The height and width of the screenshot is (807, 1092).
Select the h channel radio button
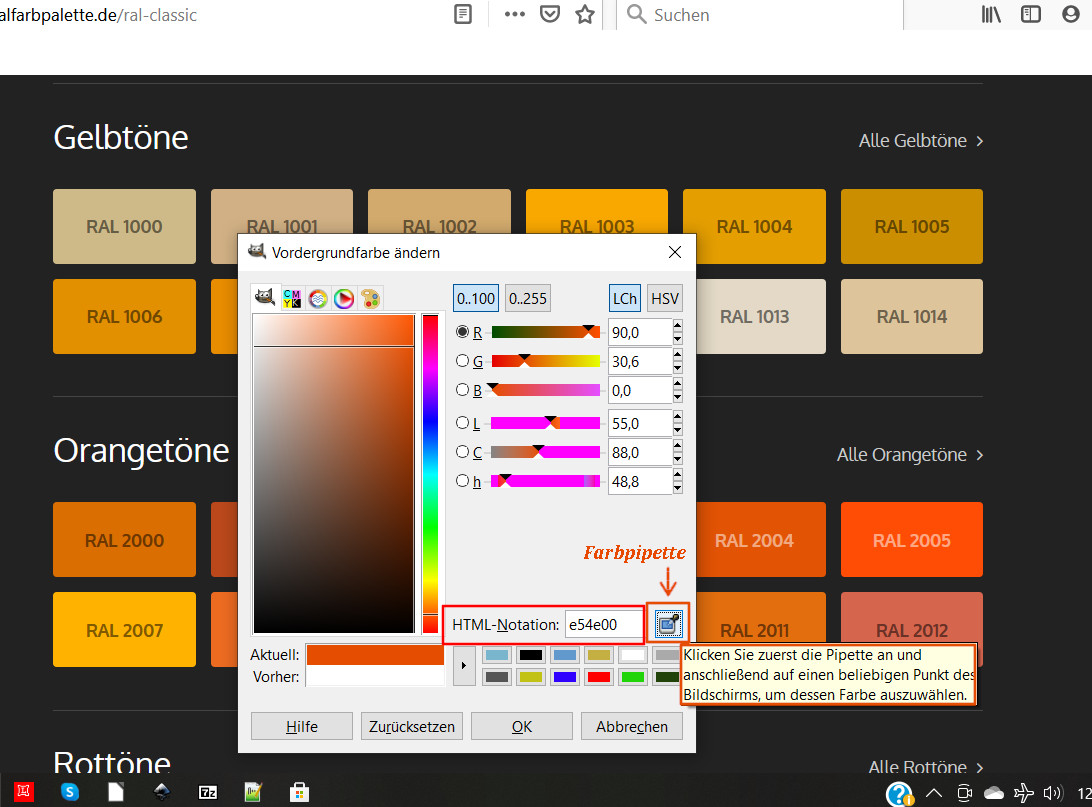(462, 480)
